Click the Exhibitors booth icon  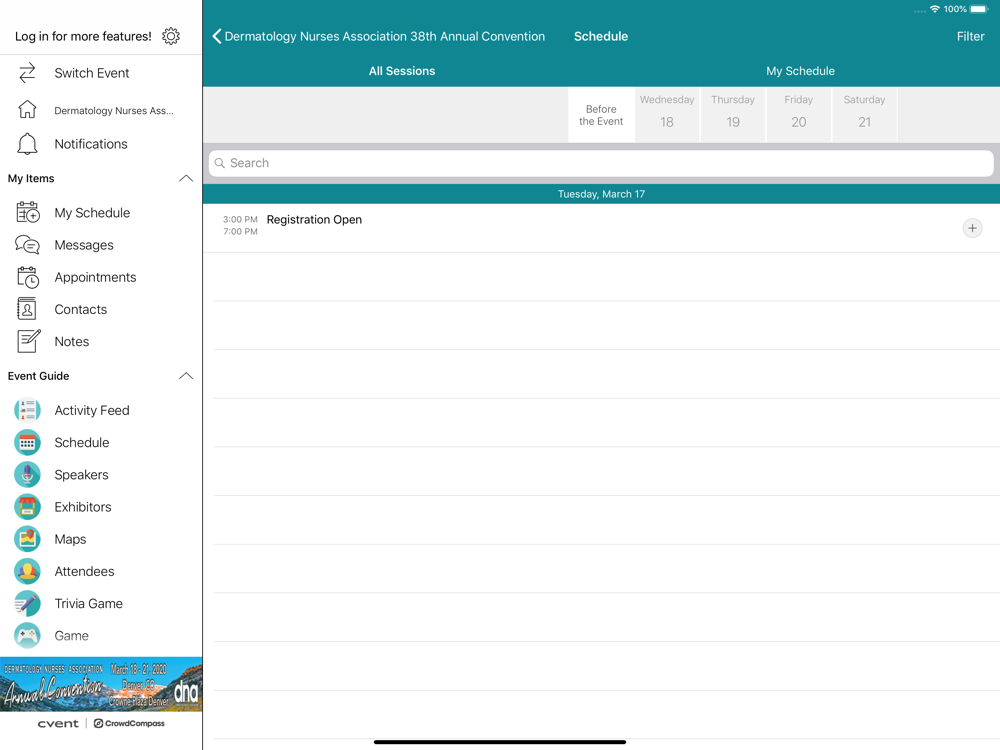[x=27, y=507]
